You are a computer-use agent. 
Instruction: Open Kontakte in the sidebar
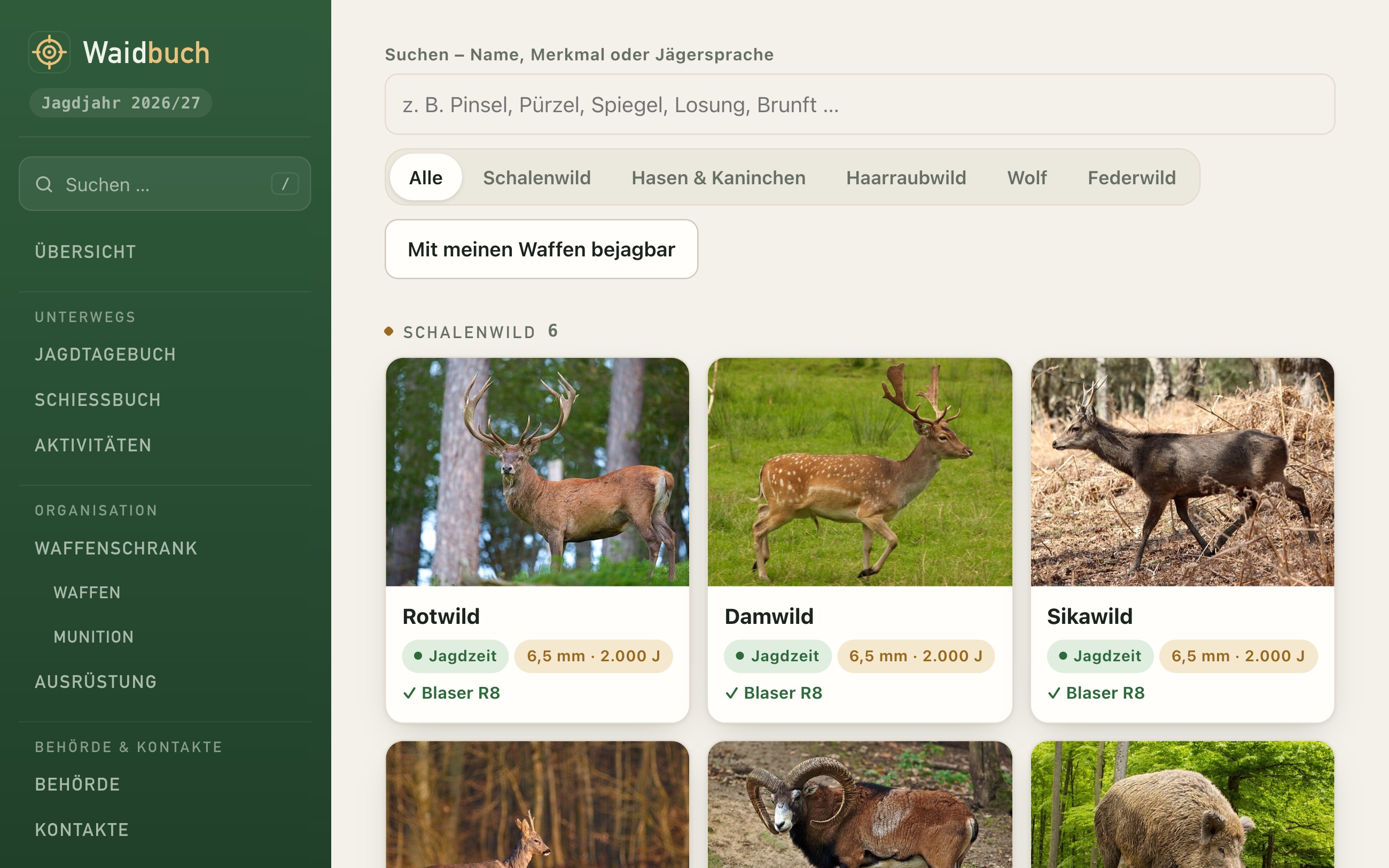click(x=82, y=830)
